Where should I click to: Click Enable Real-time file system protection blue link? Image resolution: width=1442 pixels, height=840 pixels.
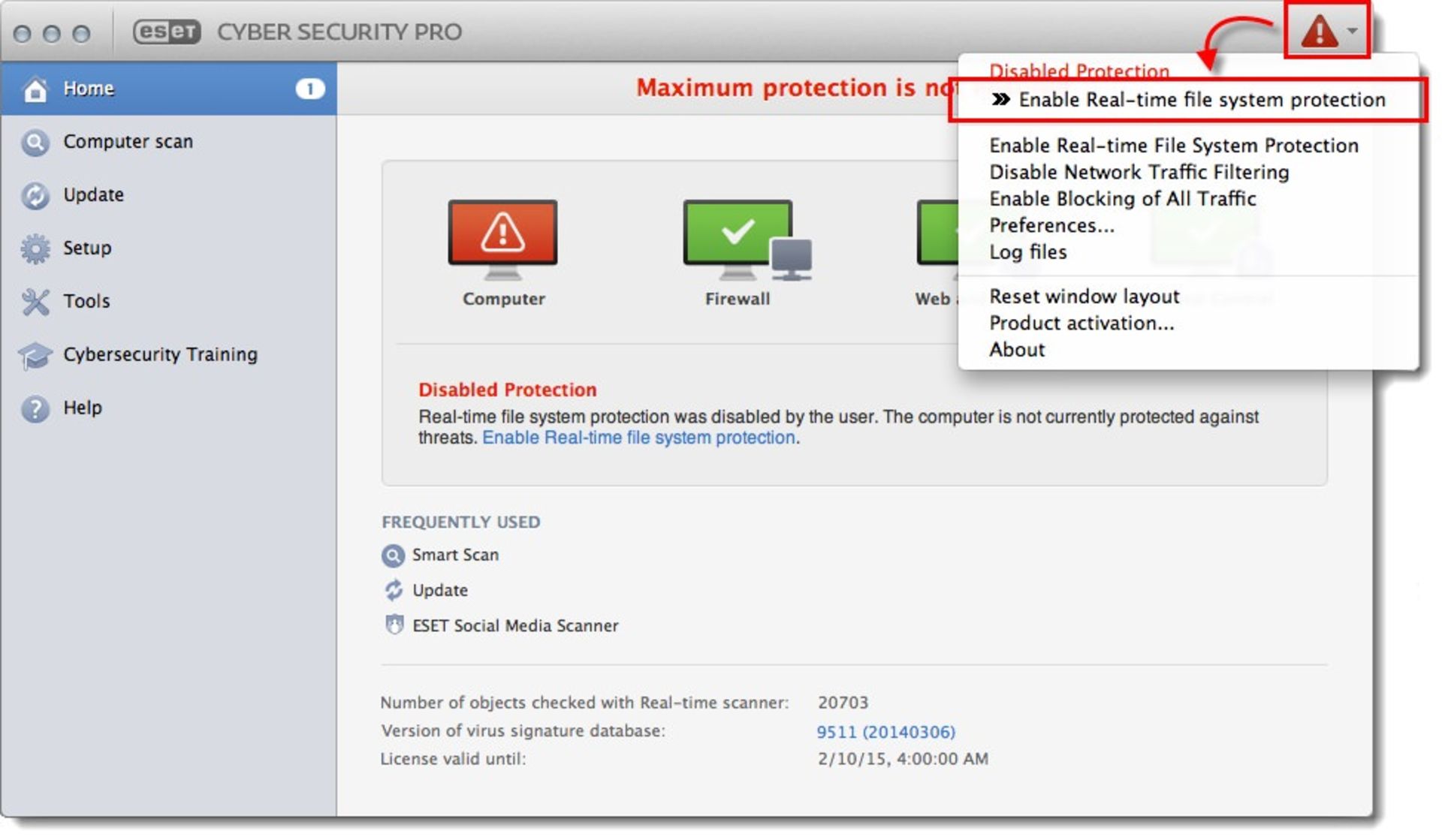(638, 438)
